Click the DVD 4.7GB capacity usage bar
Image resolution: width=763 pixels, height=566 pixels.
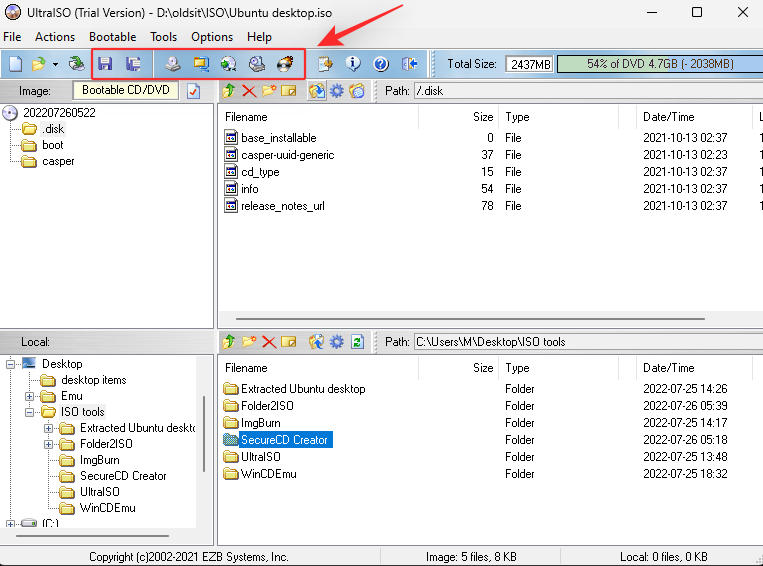[x=660, y=64]
